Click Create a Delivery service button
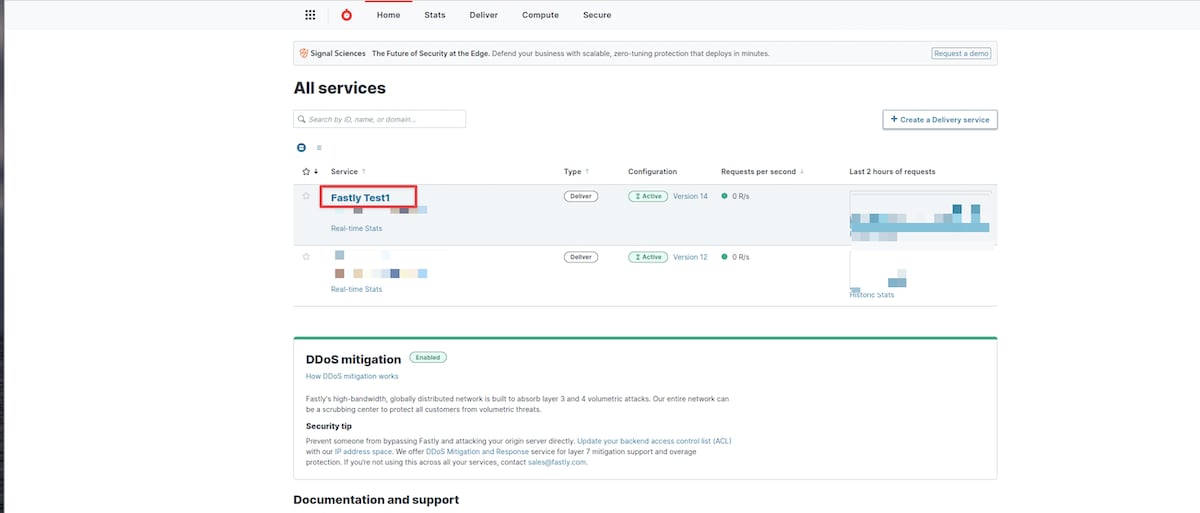The width and height of the screenshot is (1200, 513). 940,119
